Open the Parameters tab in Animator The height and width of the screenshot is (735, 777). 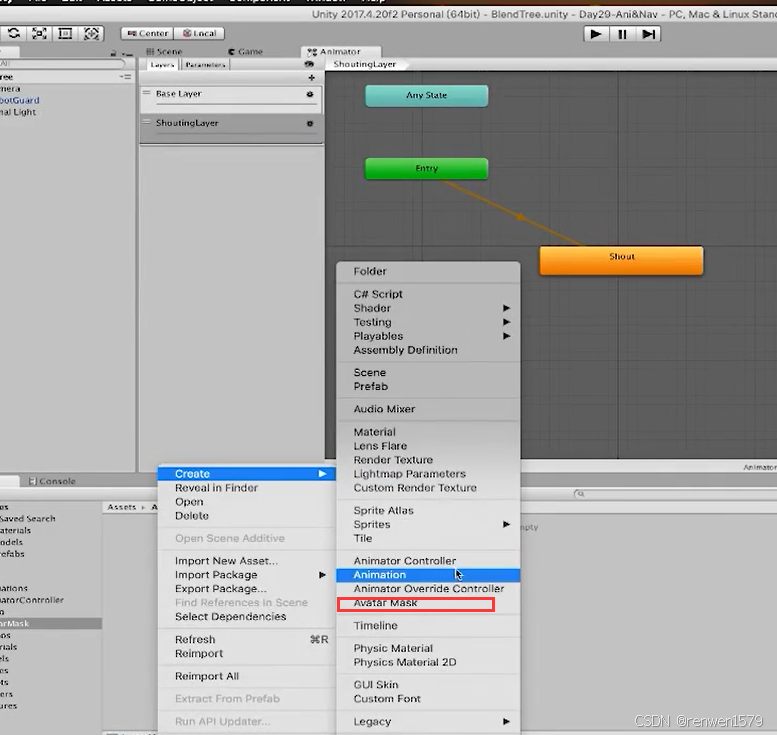pyautogui.click(x=205, y=65)
